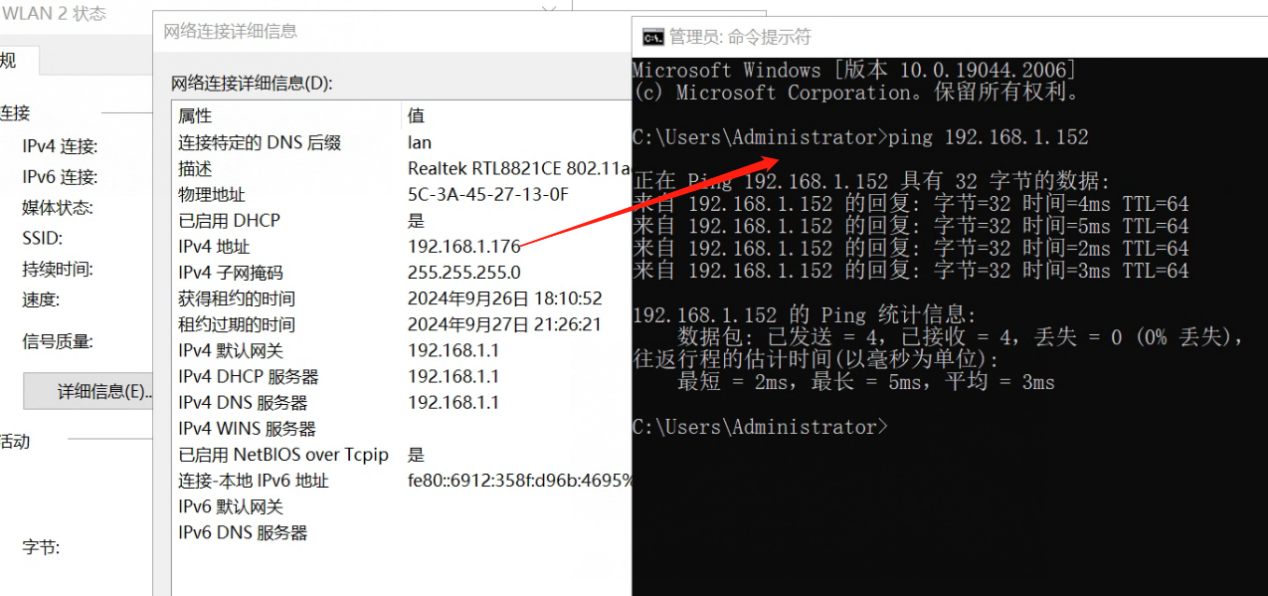Select the IPv4 DNS 服务器 row
Screen dimensions: 1268x596
242,402
